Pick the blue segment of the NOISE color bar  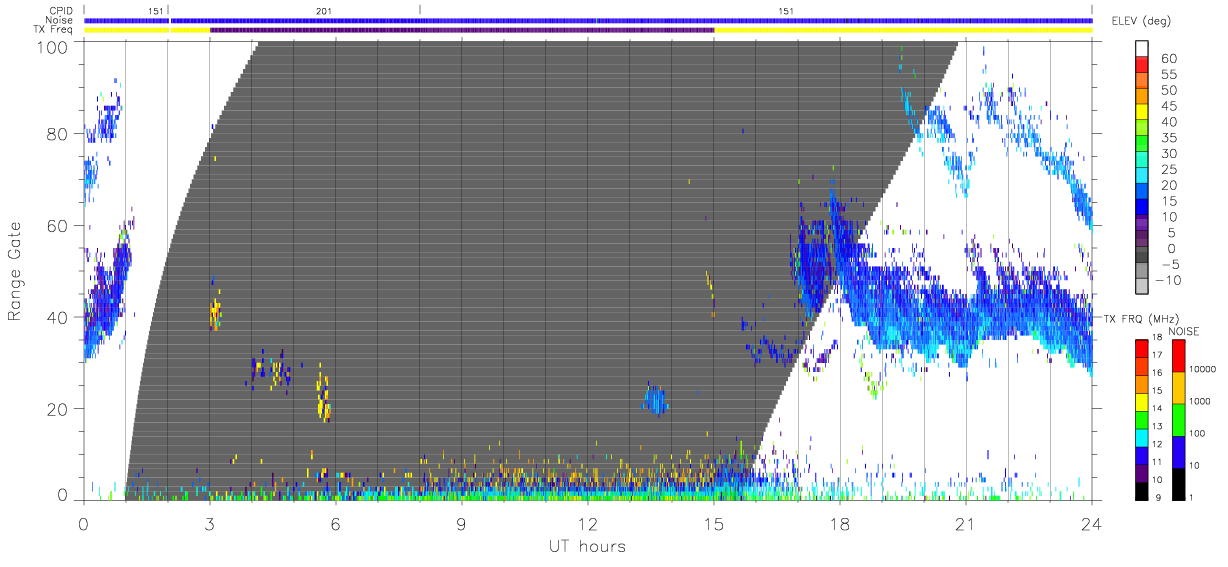coord(1179,452)
